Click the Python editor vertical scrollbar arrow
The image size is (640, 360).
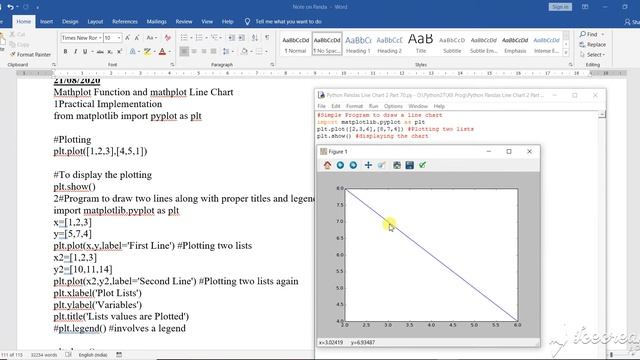point(602,115)
